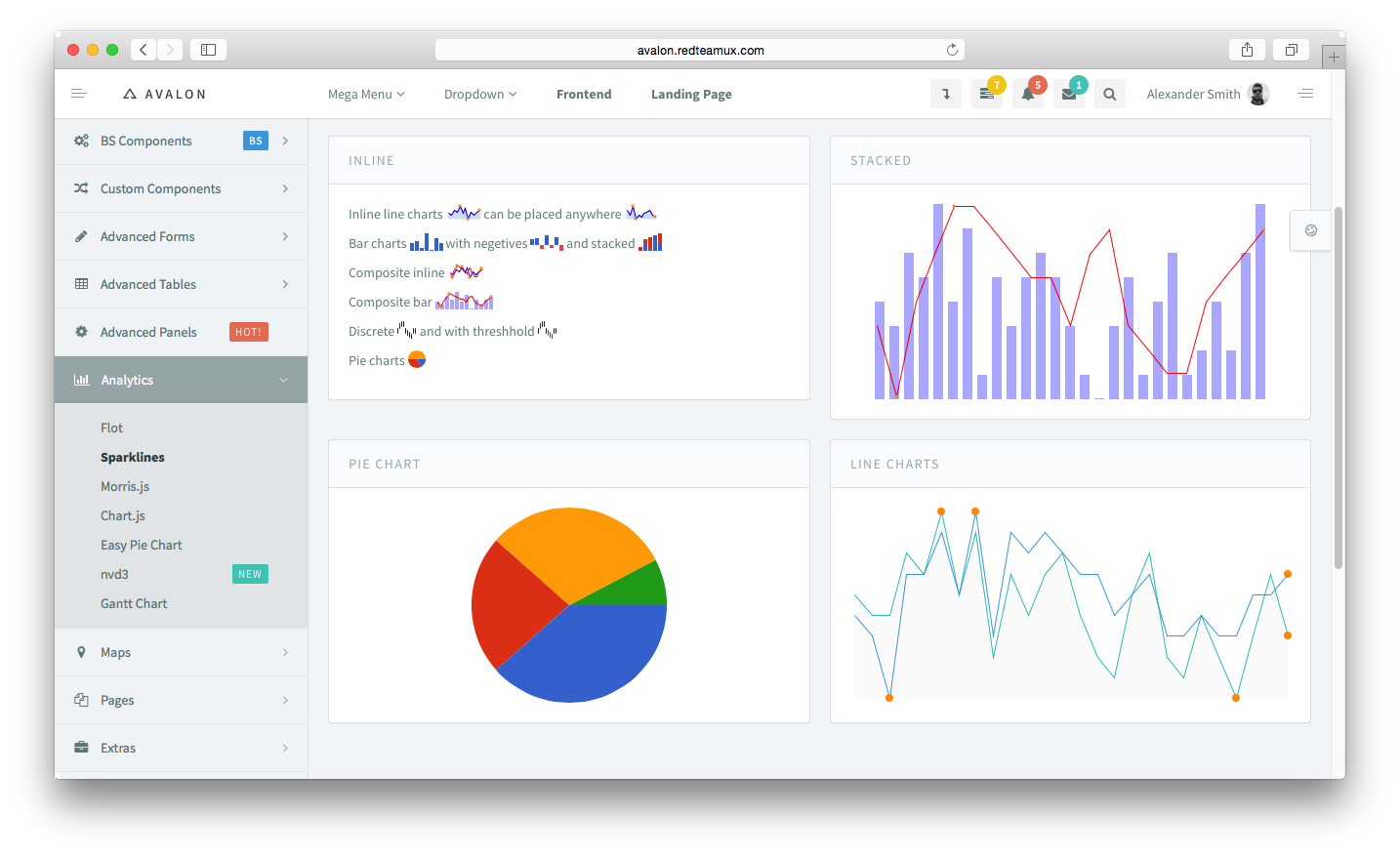Screen dimensions: 1400x857
Task: Expand the Extras chevron
Action: [x=285, y=748]
